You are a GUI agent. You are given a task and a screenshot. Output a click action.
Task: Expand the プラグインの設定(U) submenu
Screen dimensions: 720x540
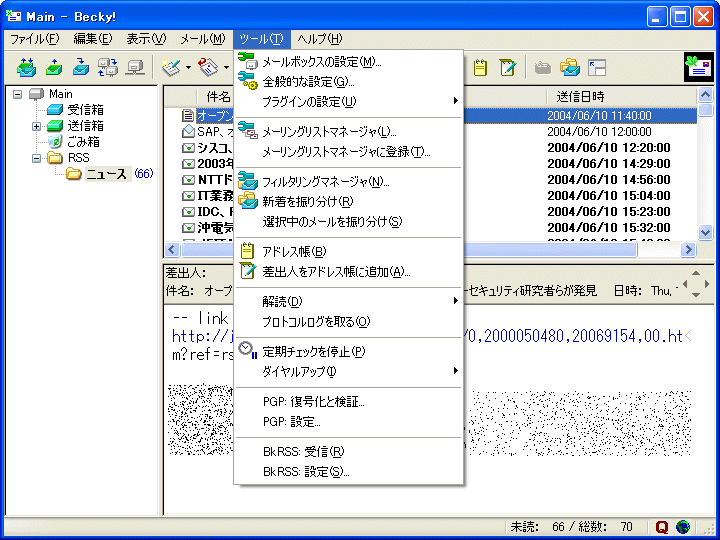pos(349,101)
